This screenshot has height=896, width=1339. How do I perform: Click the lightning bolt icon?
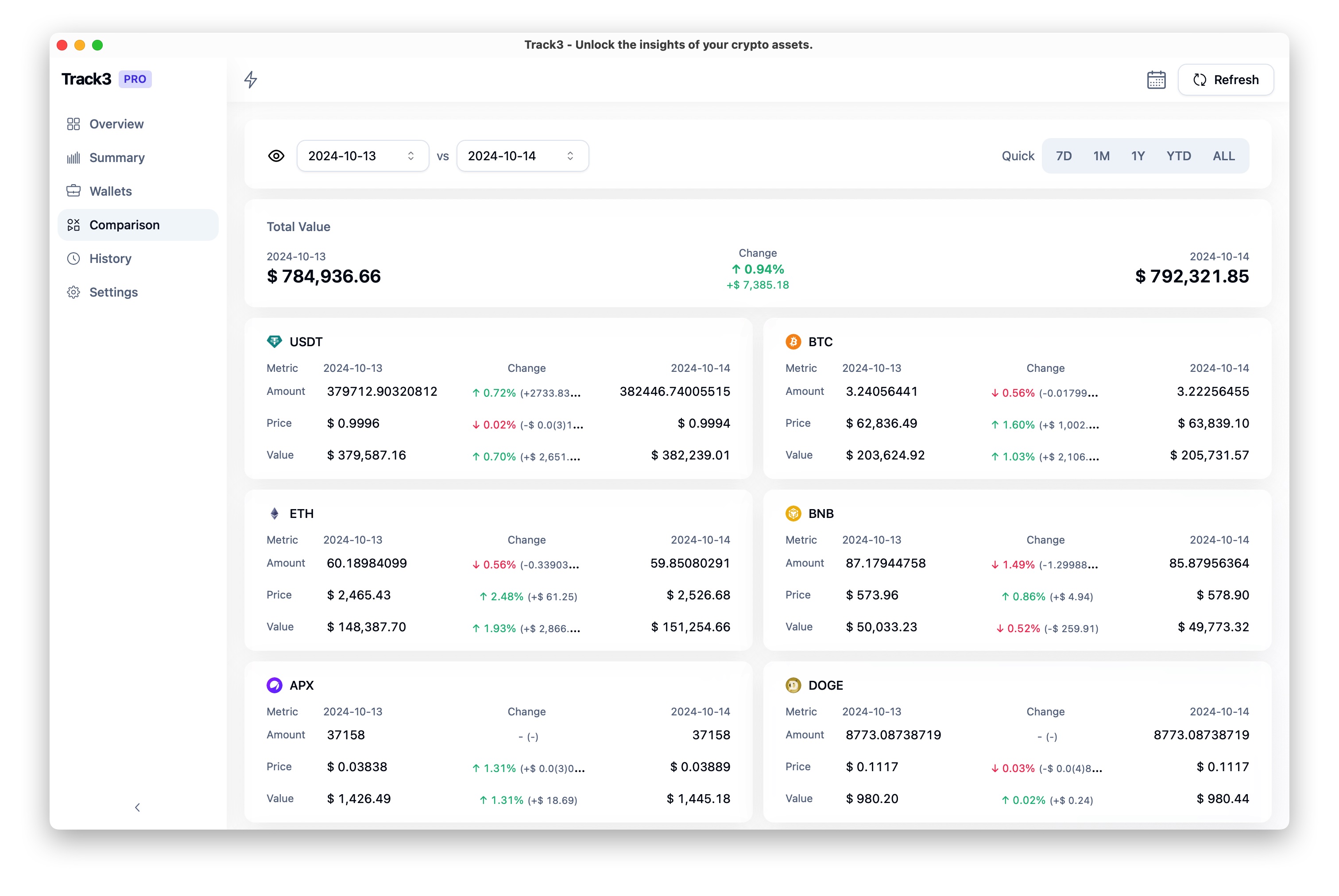coord(250,79)
